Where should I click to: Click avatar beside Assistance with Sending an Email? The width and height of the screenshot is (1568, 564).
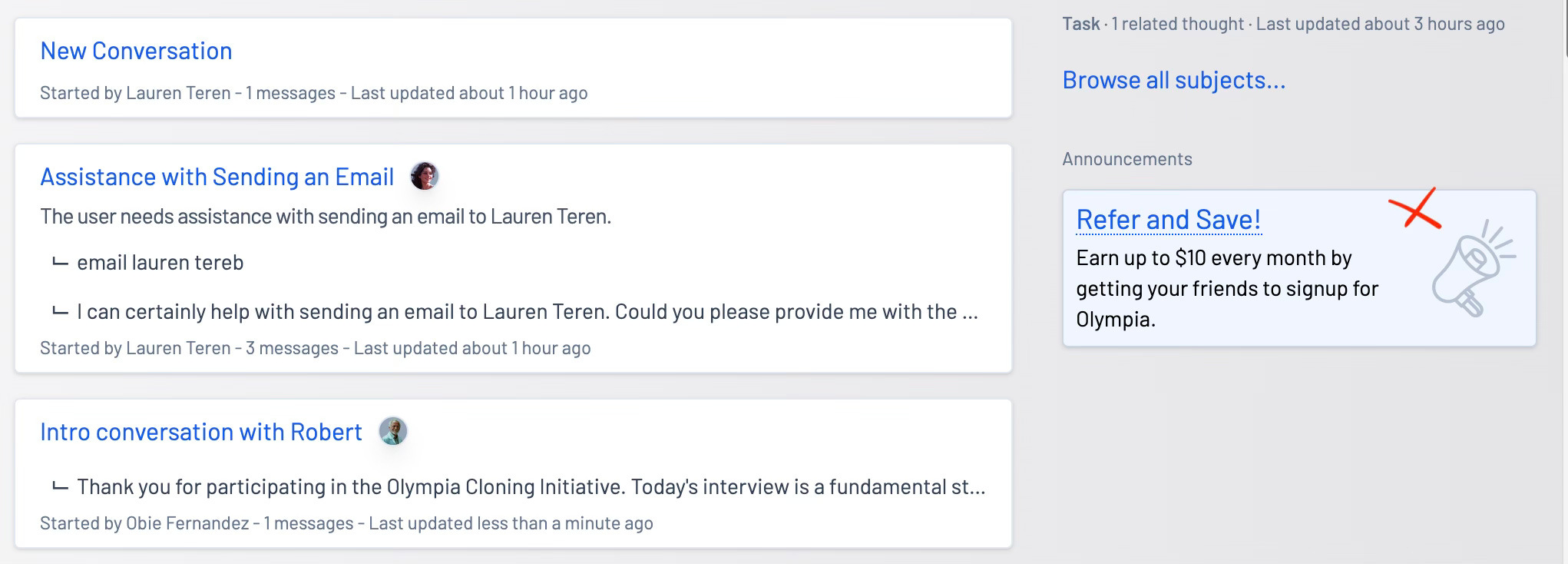[x=424, y=176]
